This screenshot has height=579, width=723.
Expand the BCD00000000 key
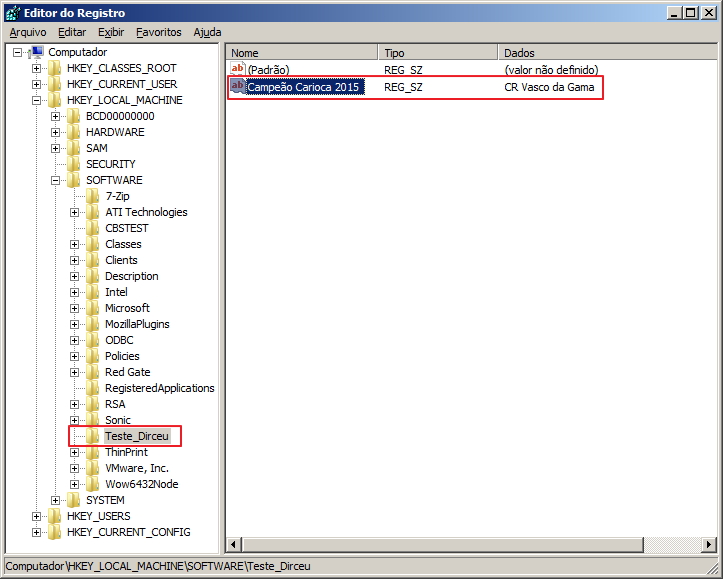[55, 117]
